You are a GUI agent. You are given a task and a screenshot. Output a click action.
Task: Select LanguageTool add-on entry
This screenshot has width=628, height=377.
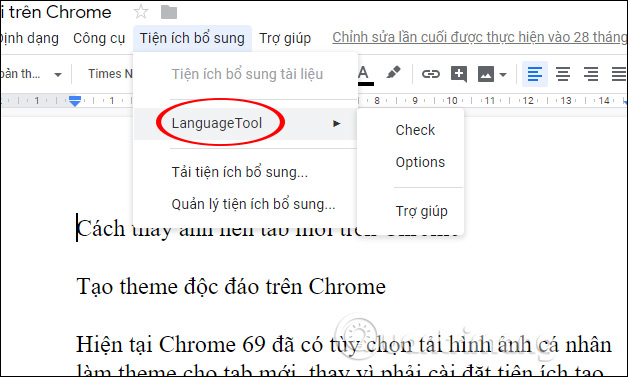[x=245, y=123]
